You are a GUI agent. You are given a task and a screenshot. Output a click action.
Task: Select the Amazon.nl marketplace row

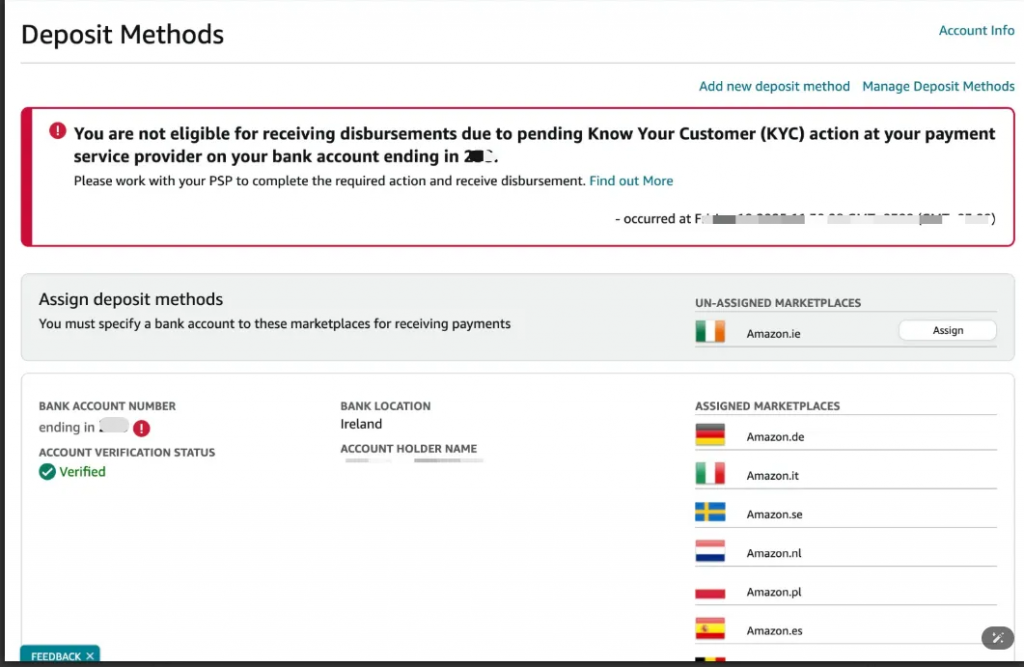(x=846, y=552)
